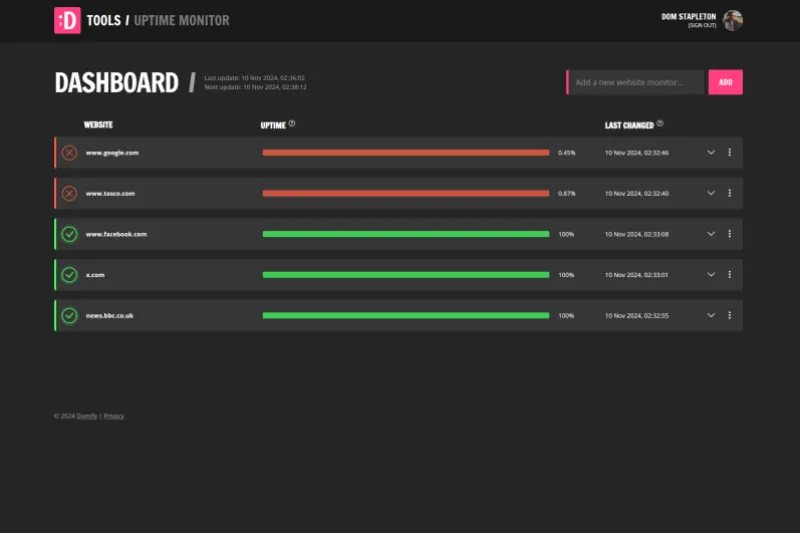Expand details for www.facebook.com row
Image resolution: width=800 pixels, height=533 pixels.
click(711, 234)
